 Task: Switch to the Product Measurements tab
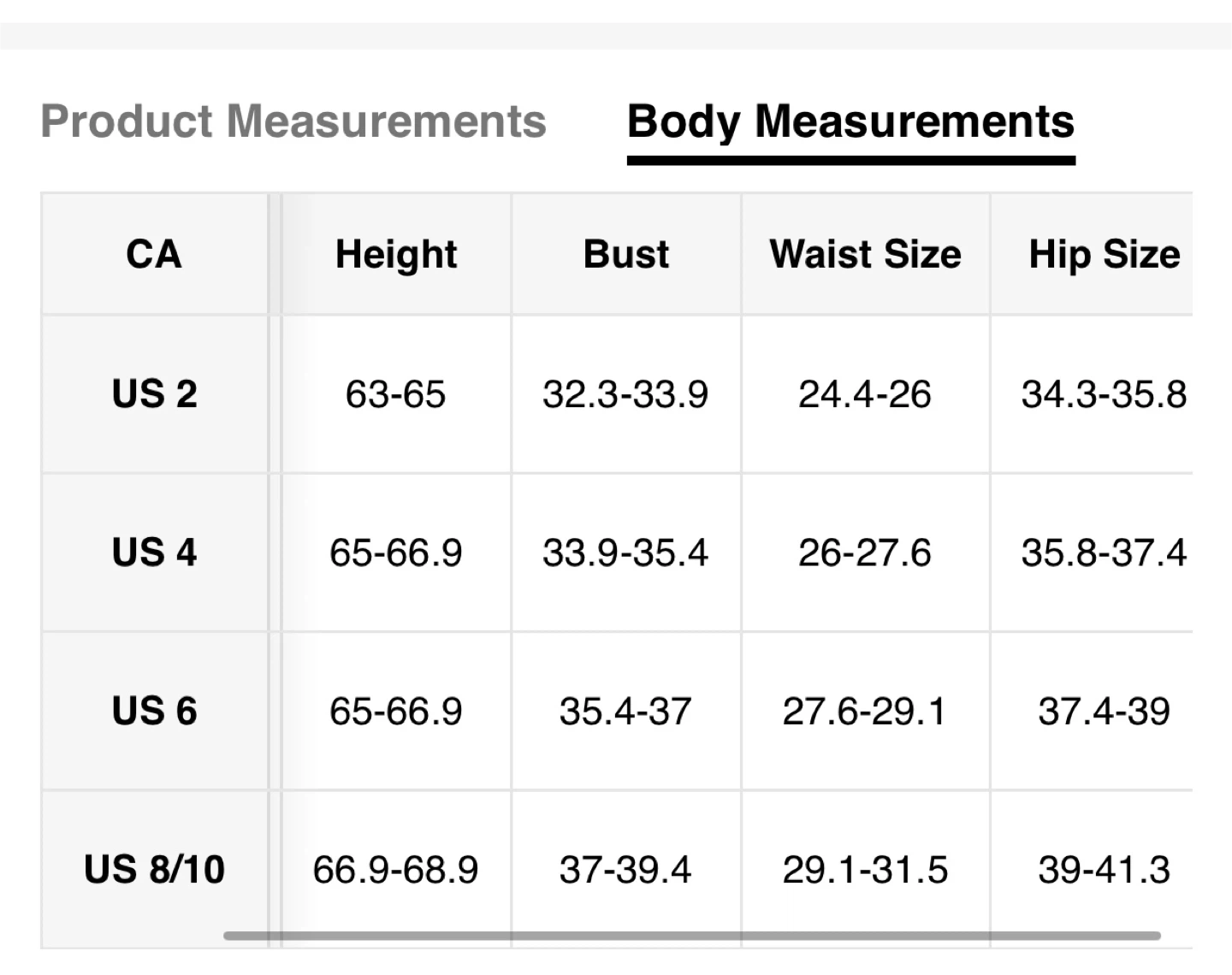tap(293, 121)
